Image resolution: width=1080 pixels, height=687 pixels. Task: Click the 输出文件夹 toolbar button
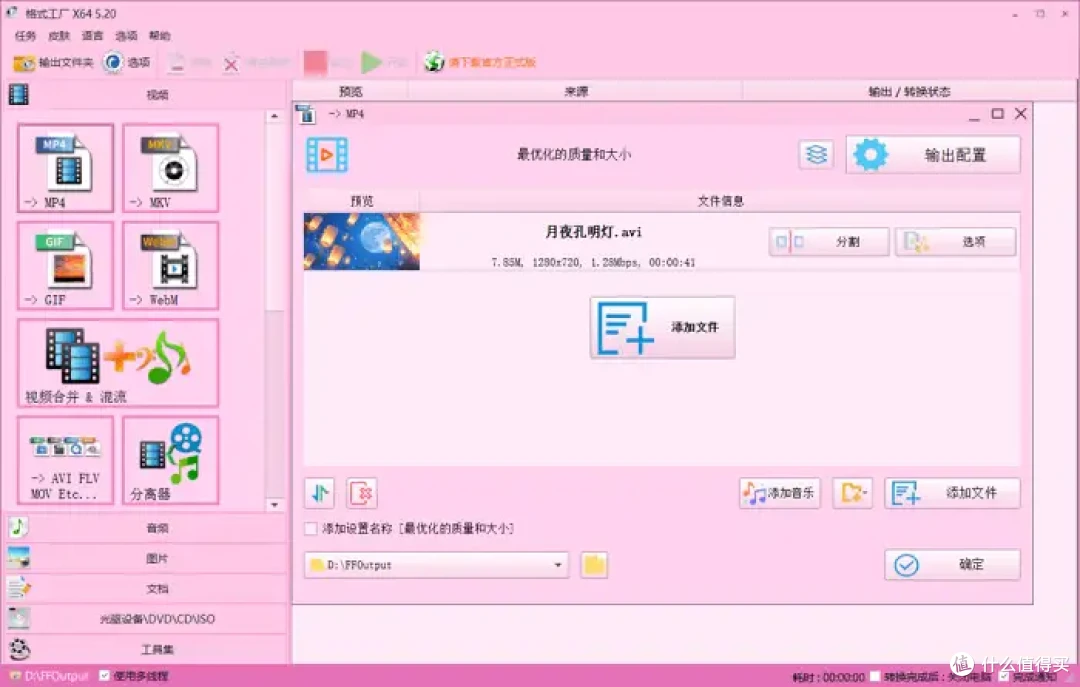tap(53, 63)
